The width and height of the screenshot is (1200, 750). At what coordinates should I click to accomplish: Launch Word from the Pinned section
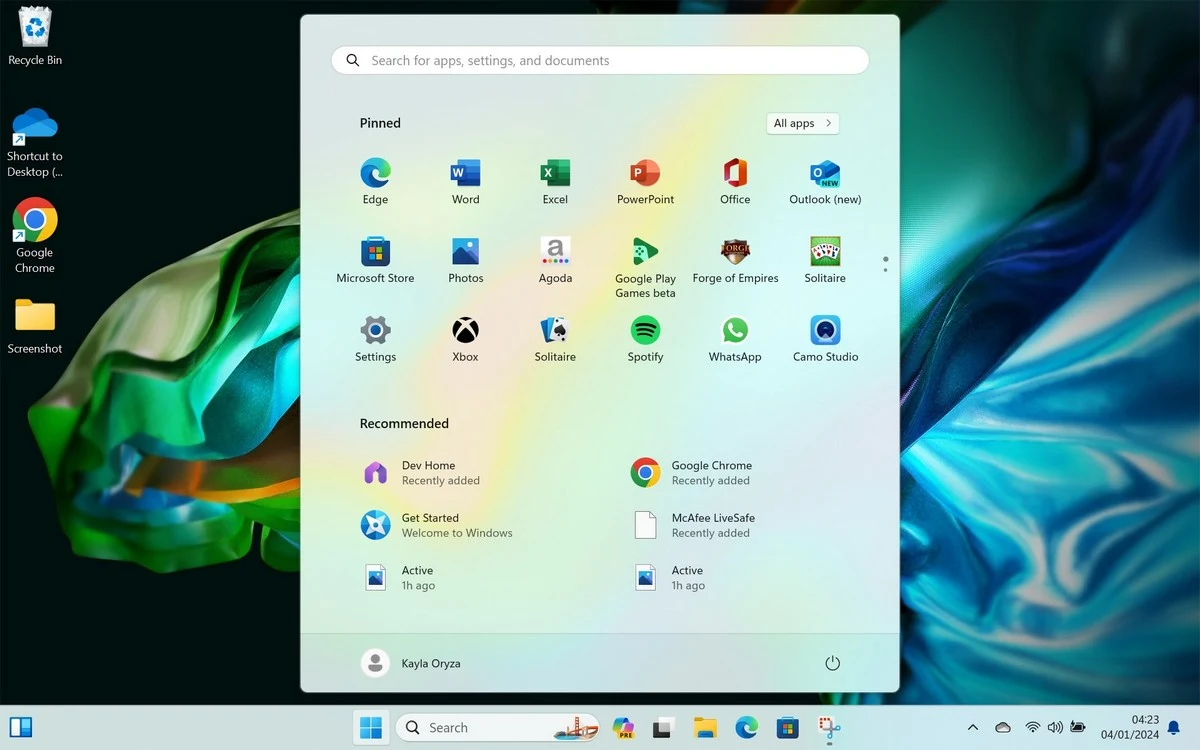(465, 181)
